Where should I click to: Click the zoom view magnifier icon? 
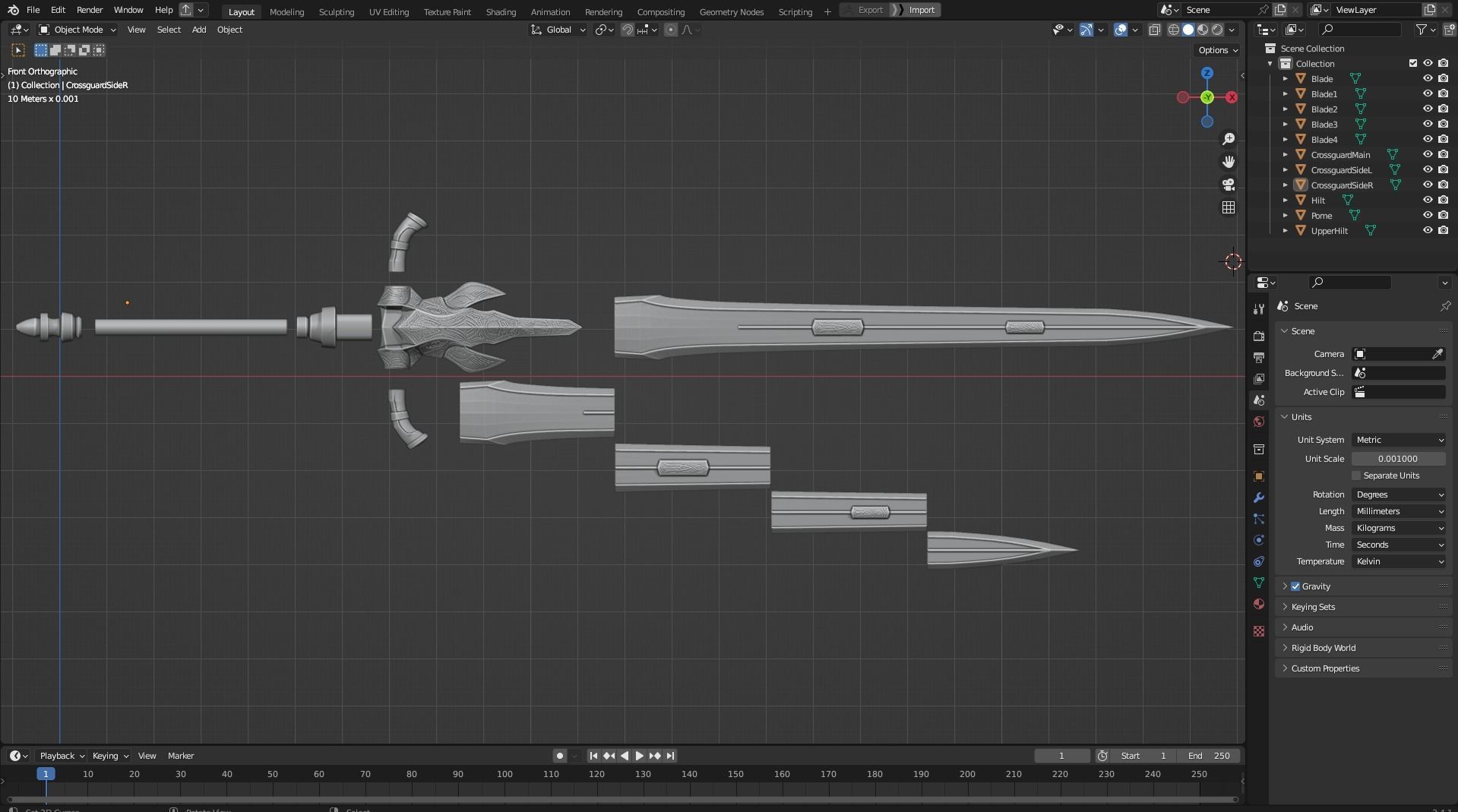[x=1229, y=139]
